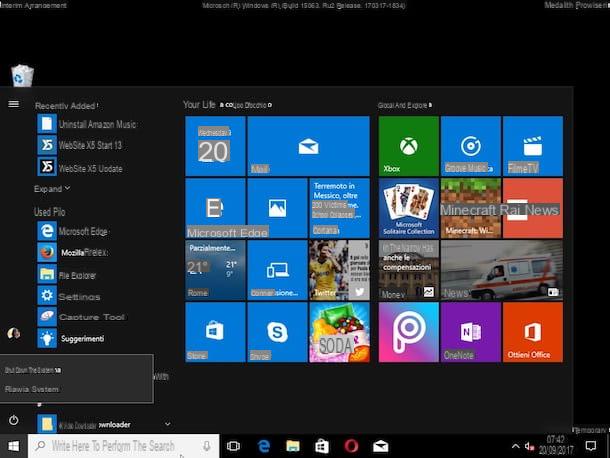Open the Photos tile

277,208
